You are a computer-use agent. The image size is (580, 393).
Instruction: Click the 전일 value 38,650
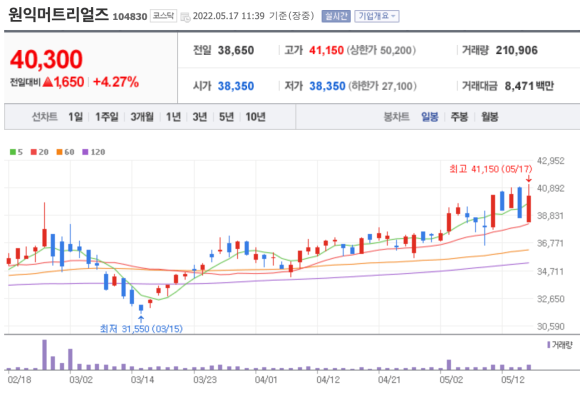click(236, 50)
